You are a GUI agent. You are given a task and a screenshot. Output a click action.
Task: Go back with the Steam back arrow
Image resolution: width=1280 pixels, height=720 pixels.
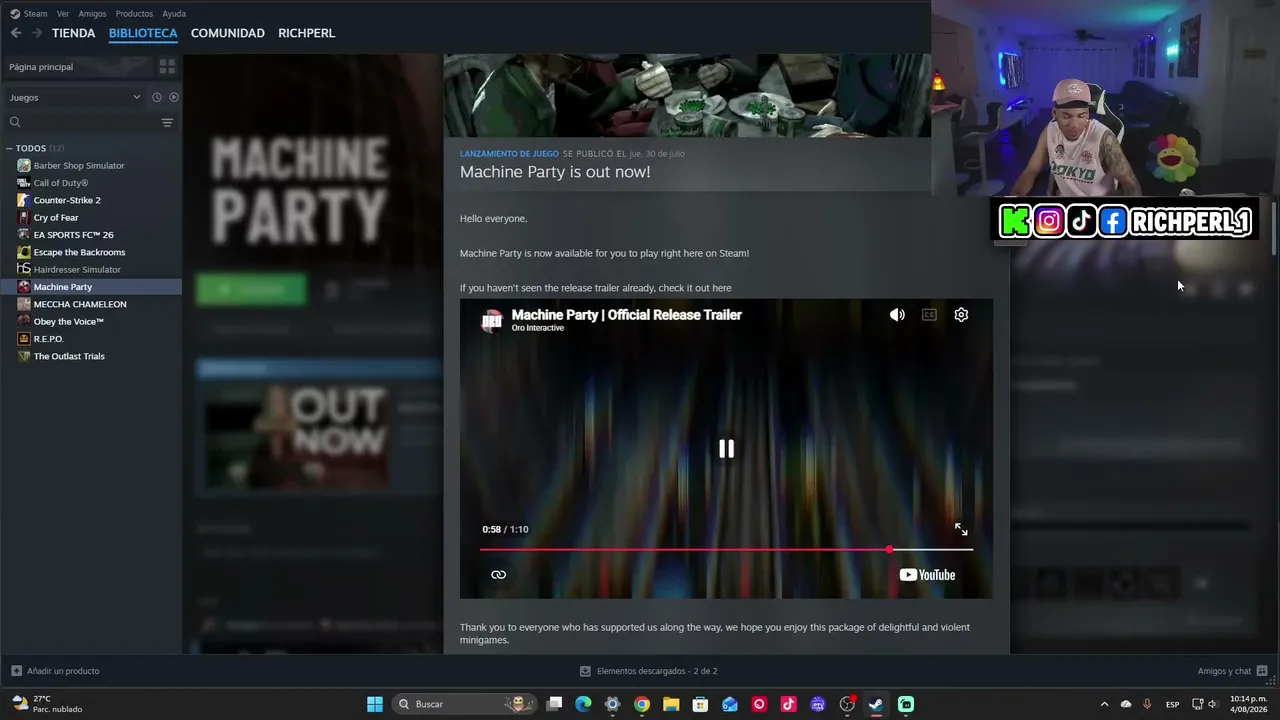pos(16,33)
